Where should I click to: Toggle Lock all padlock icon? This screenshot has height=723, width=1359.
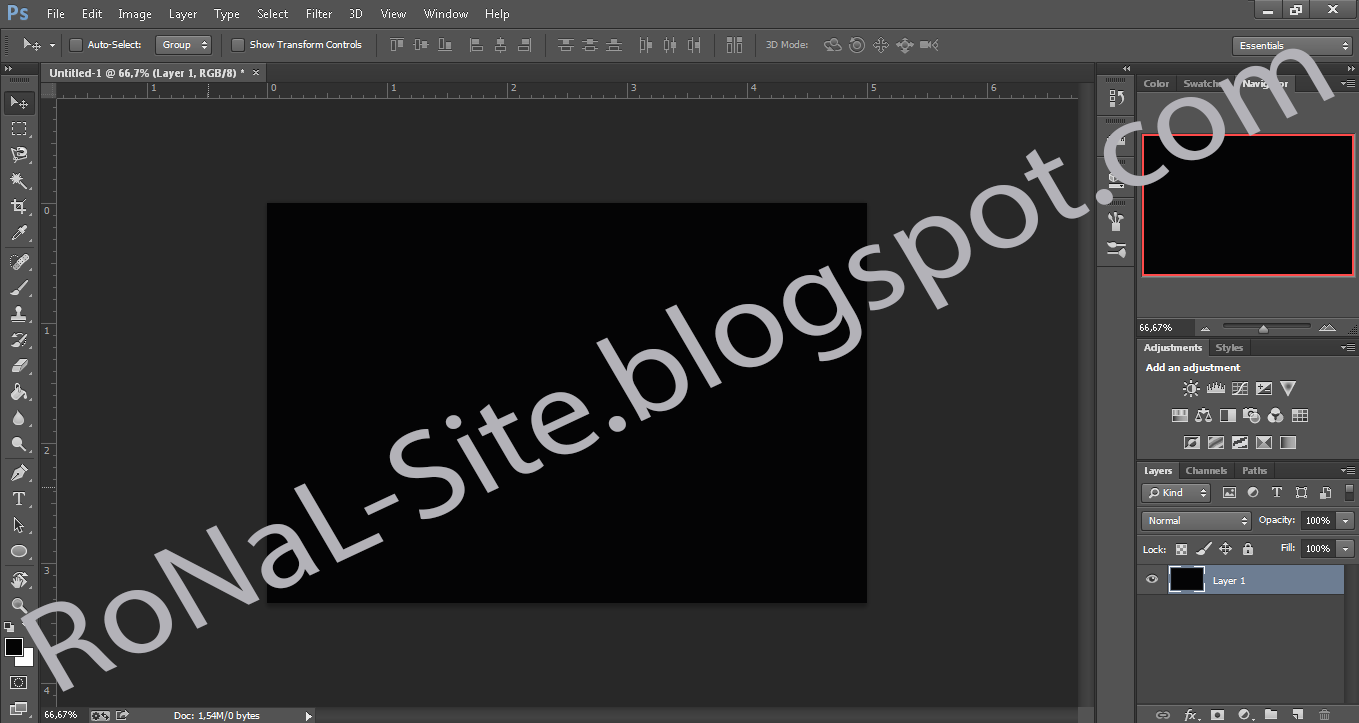pyautogui.click(x=1247, y=549)
